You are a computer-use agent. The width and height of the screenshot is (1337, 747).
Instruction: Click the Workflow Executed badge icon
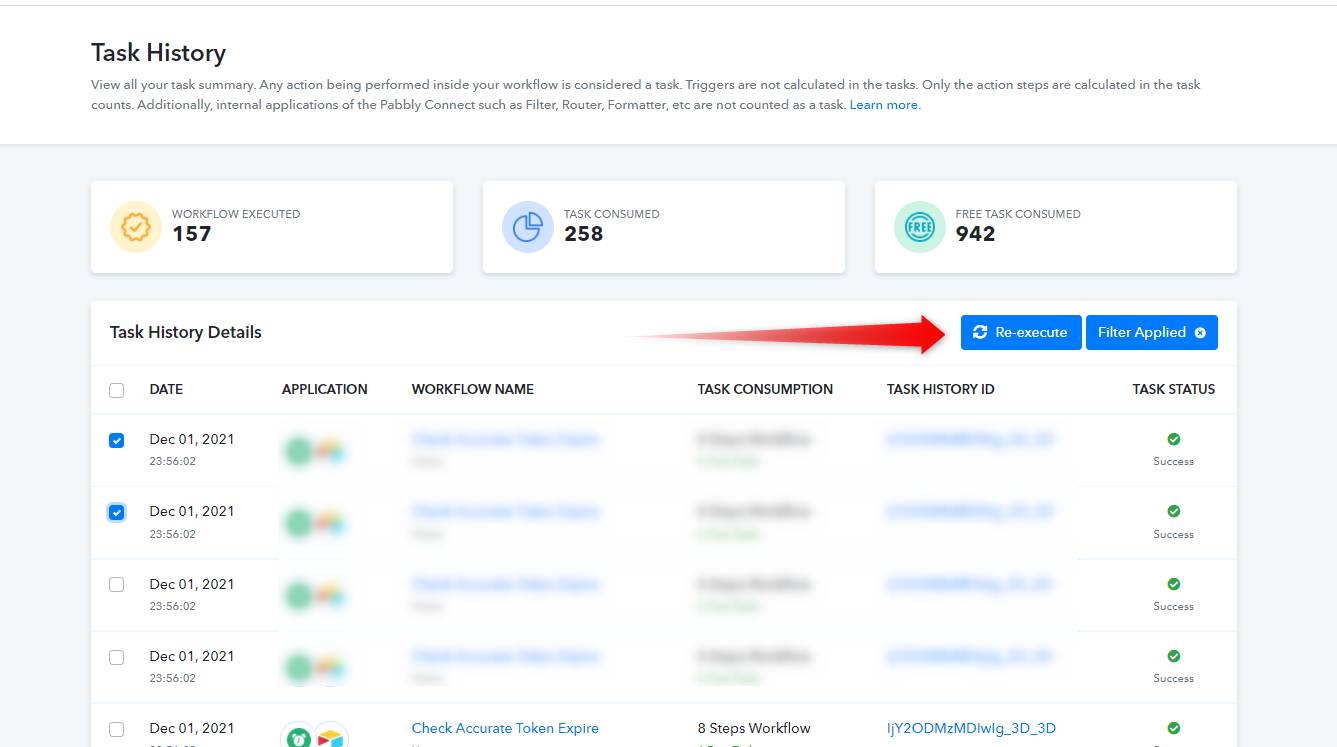coord(136,227)
